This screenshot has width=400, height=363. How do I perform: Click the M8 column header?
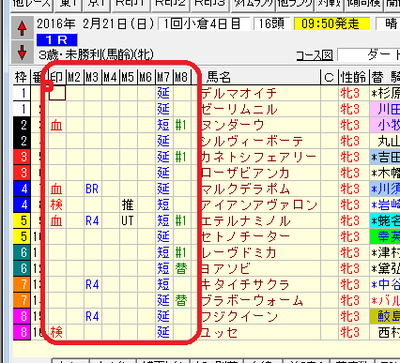click(x=182, y=77)
